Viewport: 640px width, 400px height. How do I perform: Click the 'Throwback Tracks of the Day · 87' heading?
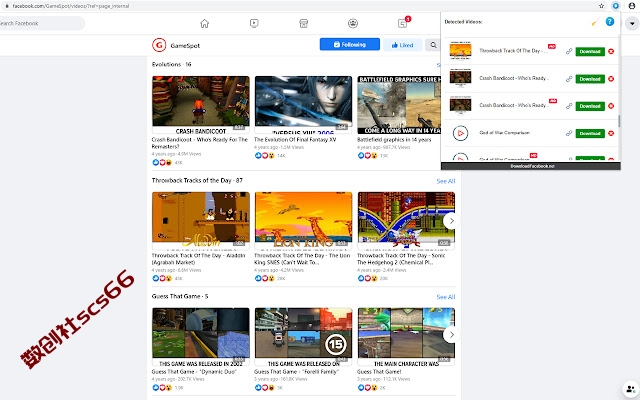coord(197,180)
